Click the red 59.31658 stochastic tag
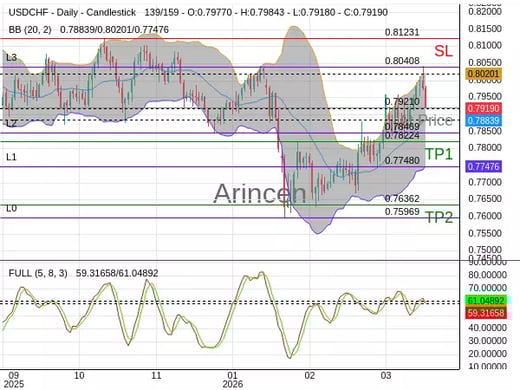This screenshot has width=520, height=390. (x=486, y=313)
